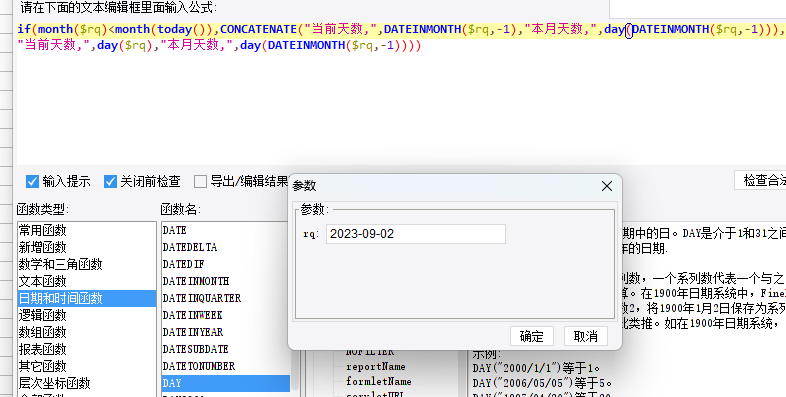Screen dimensions: 786x397
Task: Confirm the parameter with 确定 button
Action: [x=531, y=336]
